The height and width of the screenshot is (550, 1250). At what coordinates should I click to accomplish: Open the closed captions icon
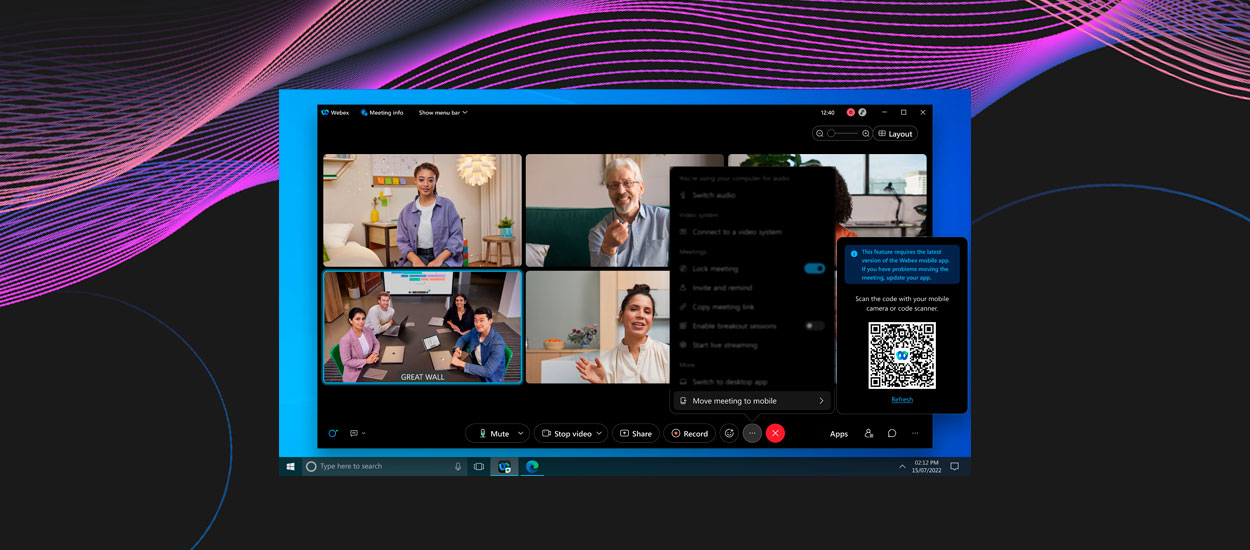click(x=354, y=433)
